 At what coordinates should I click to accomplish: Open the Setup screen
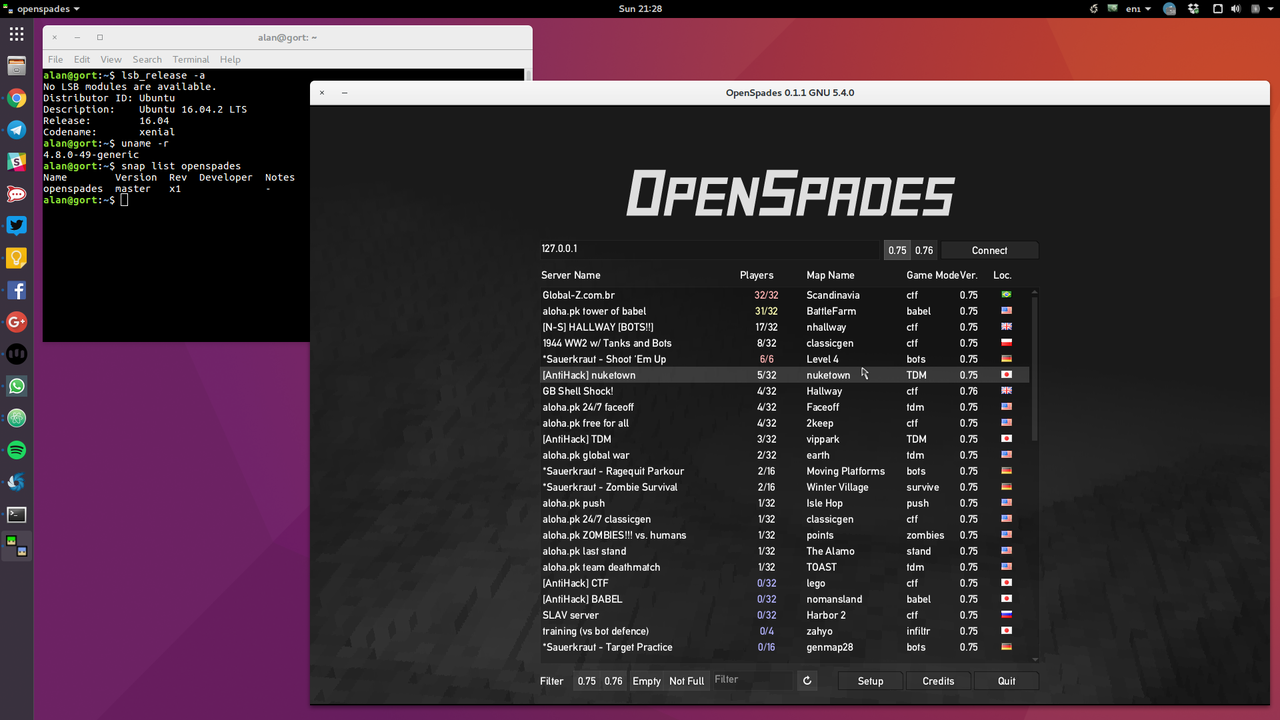[870, 681]
